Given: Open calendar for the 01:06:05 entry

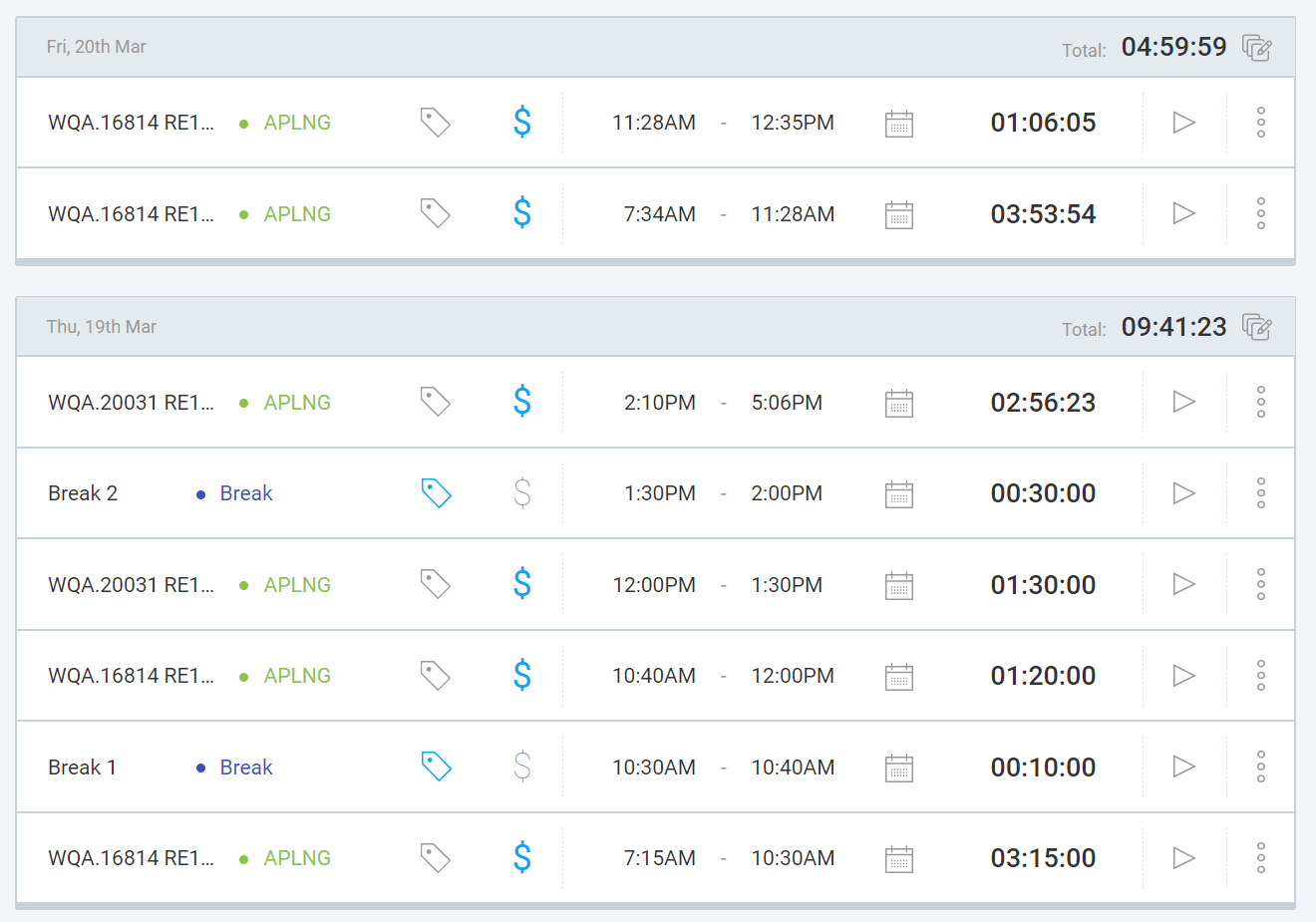Looking at the screenshot, I should [x=899, y=124].
